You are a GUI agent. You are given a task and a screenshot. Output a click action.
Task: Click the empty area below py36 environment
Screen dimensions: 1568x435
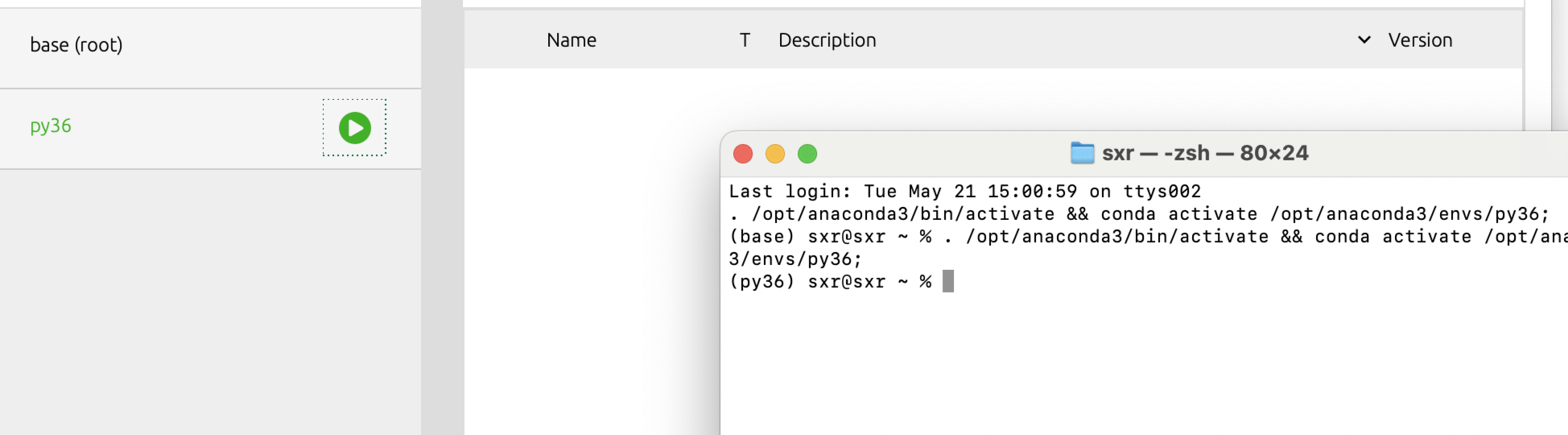point(209,306)
